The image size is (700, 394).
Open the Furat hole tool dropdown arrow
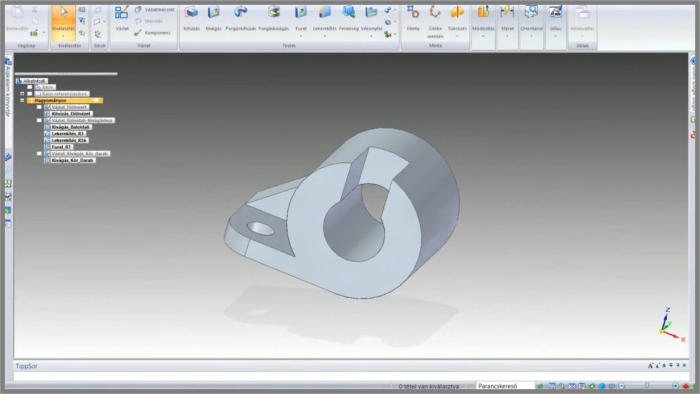[x=301, y=36]
